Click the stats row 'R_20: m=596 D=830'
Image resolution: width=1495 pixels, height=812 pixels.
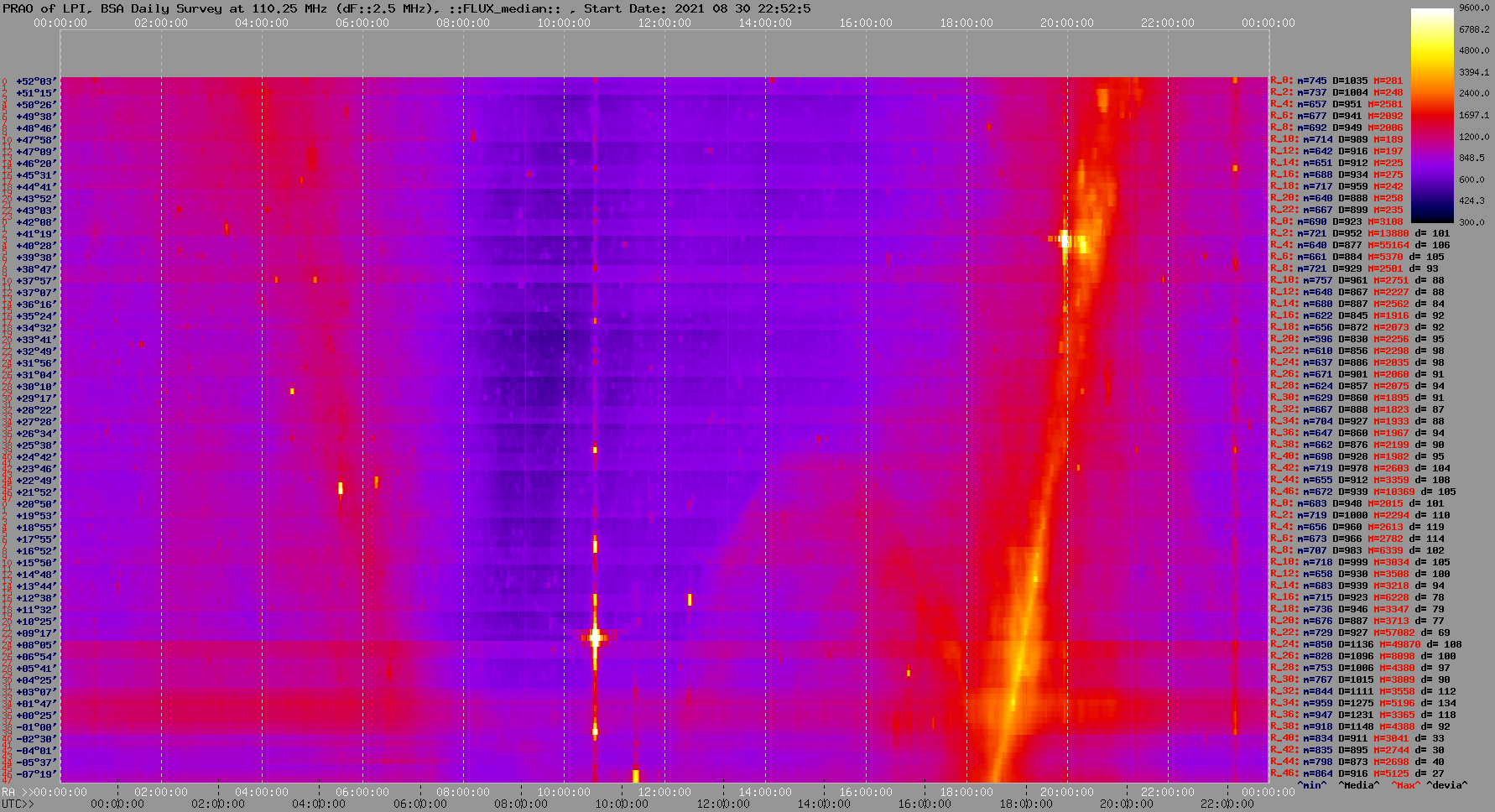tap(1357, 340)
